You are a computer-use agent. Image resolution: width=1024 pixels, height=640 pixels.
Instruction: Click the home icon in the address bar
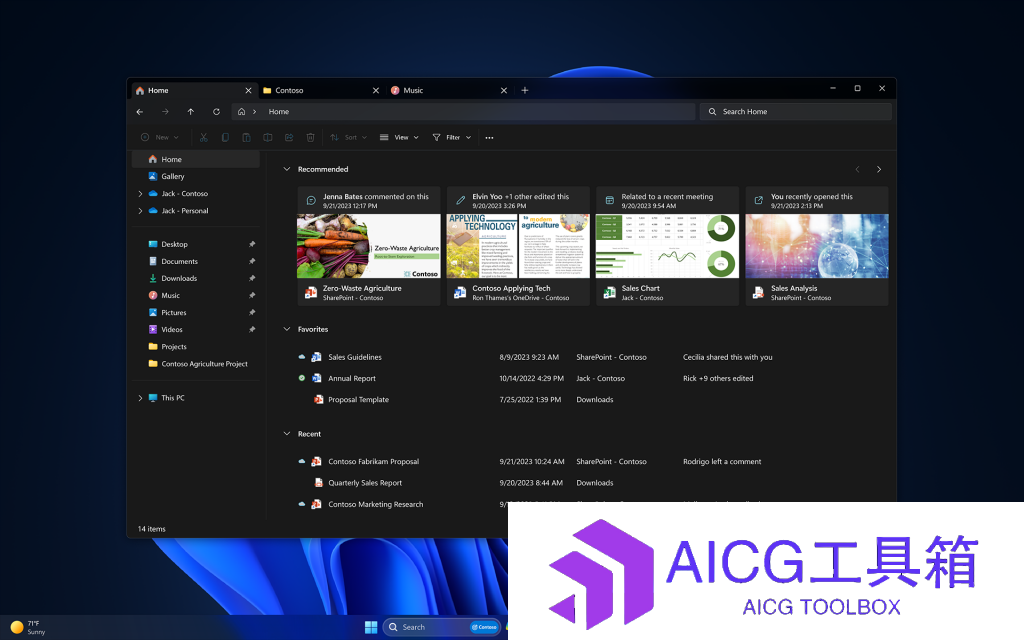242,112
